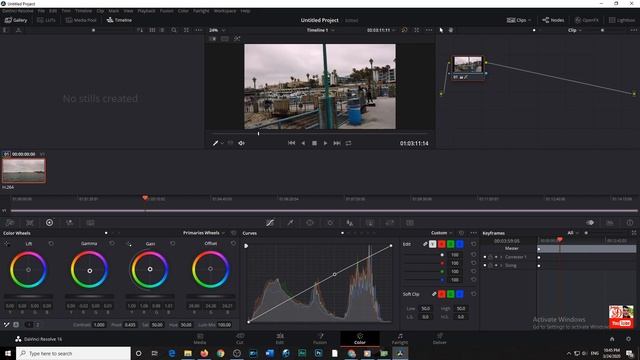
Task: Toggle red curve Edit channel
Action: pyautogui.click(x=442, y=244)
